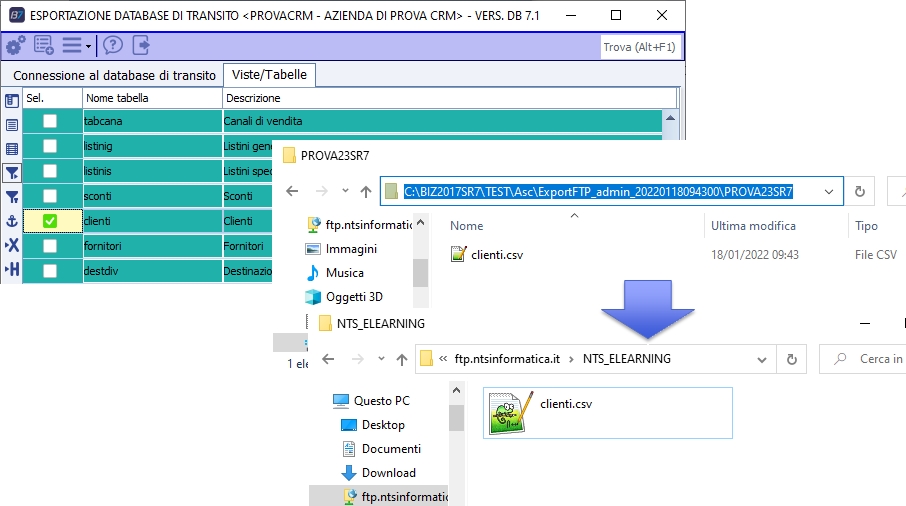The width and height of the screenshot is (906, 506).
Task: Check the fornitori row checkbox
Action: pos(50,245)
